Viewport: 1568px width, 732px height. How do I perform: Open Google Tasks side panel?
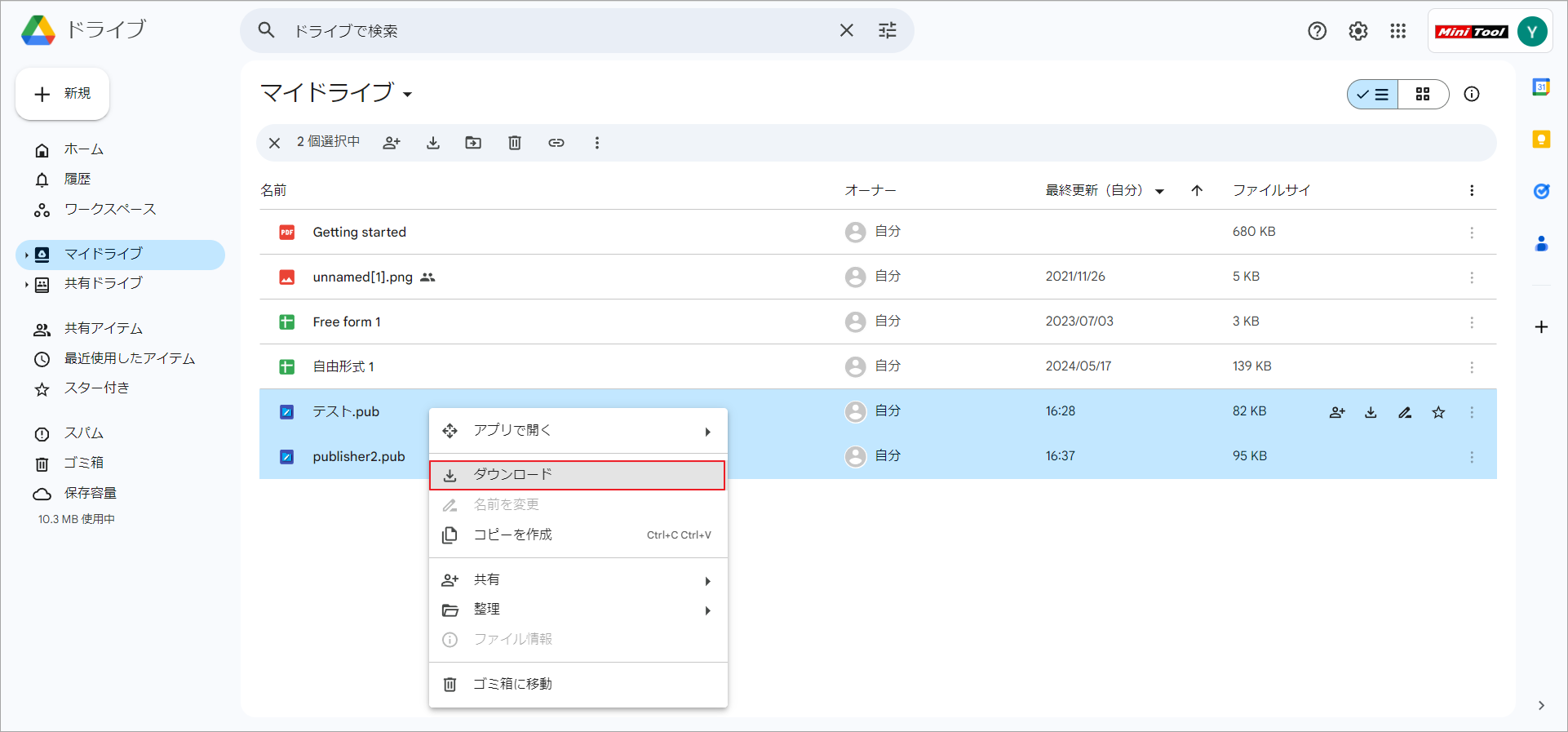(1541, 191)
